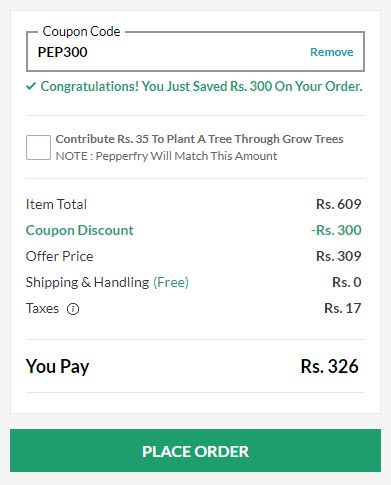The height and width of the screenshot is (485, 391).
Task: Remove the applied PEP300 coupon
Action: pos(331,52)
